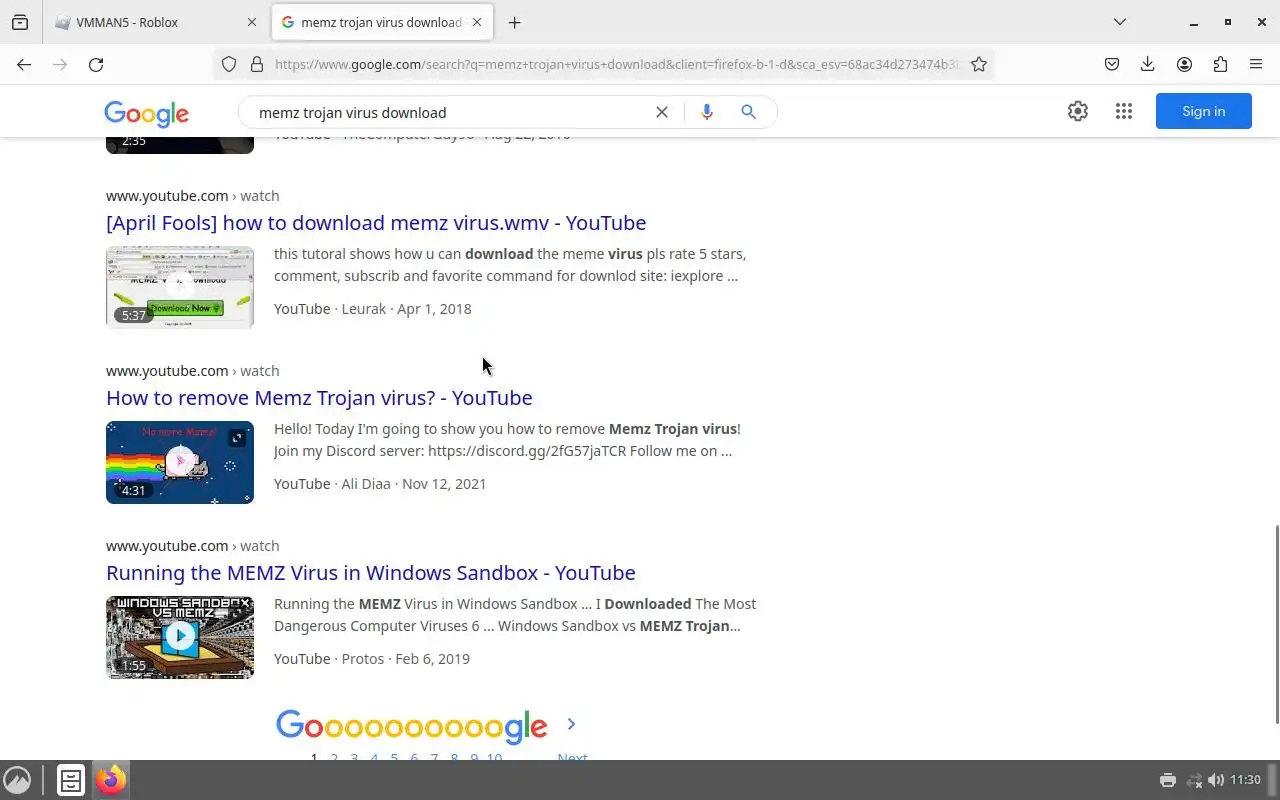Open volume control tray icon
1280x800 pixels.
point(1216,780)
